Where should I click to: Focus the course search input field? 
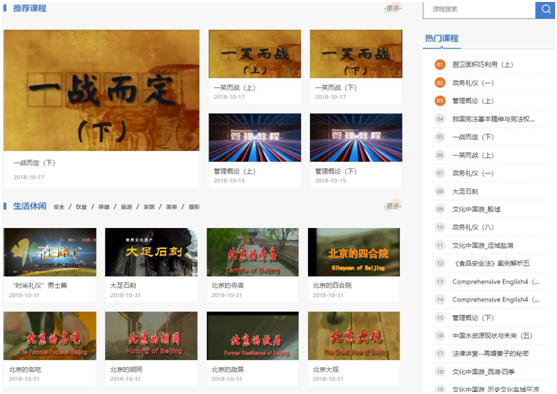(479, 10)
